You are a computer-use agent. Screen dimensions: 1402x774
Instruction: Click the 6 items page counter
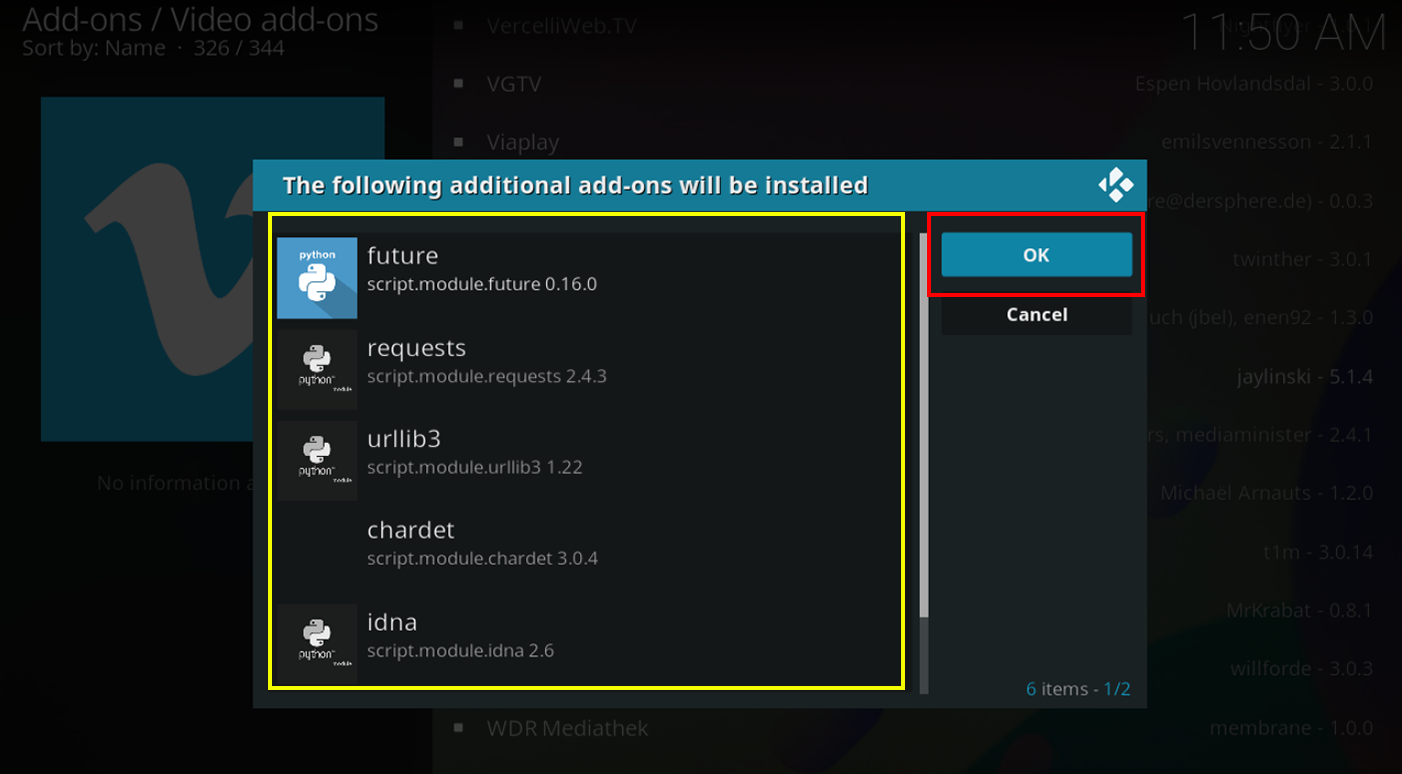tap(1078, 689)
